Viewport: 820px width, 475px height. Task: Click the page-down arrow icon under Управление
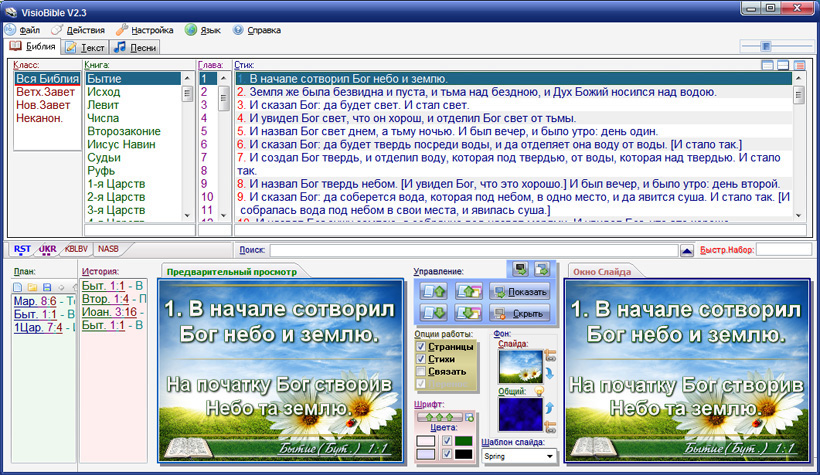pos(430,313)
